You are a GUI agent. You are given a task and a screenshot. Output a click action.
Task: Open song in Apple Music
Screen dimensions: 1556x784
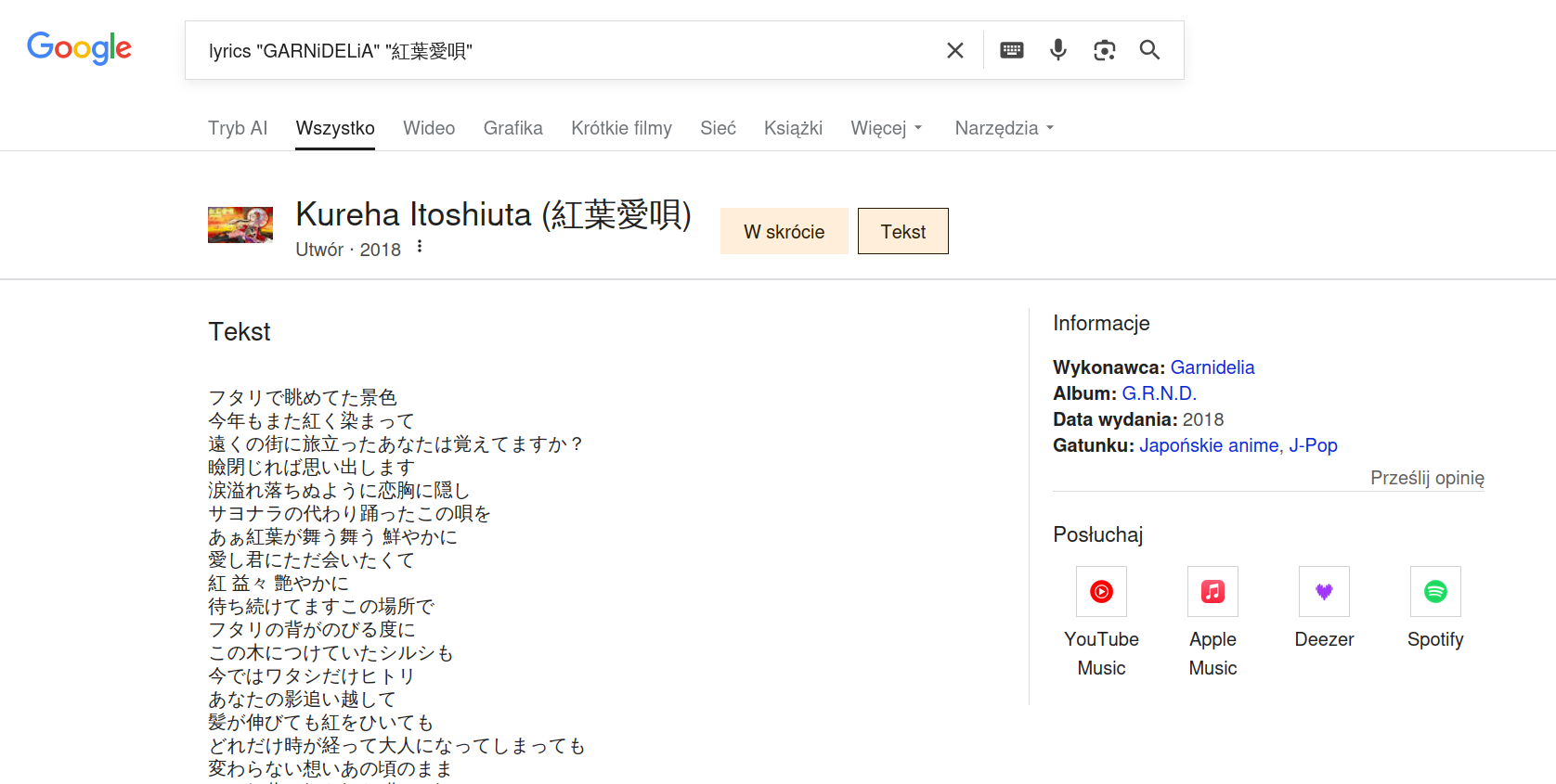pos(1212,592)
